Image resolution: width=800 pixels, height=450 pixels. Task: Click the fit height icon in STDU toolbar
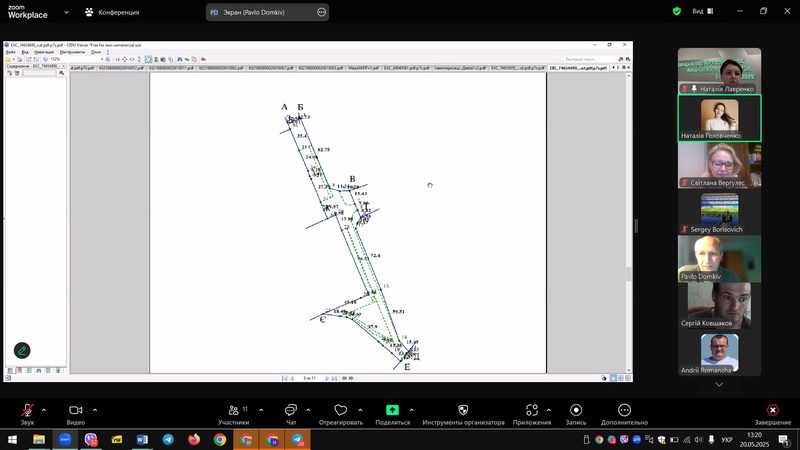[x=139, y=59]
